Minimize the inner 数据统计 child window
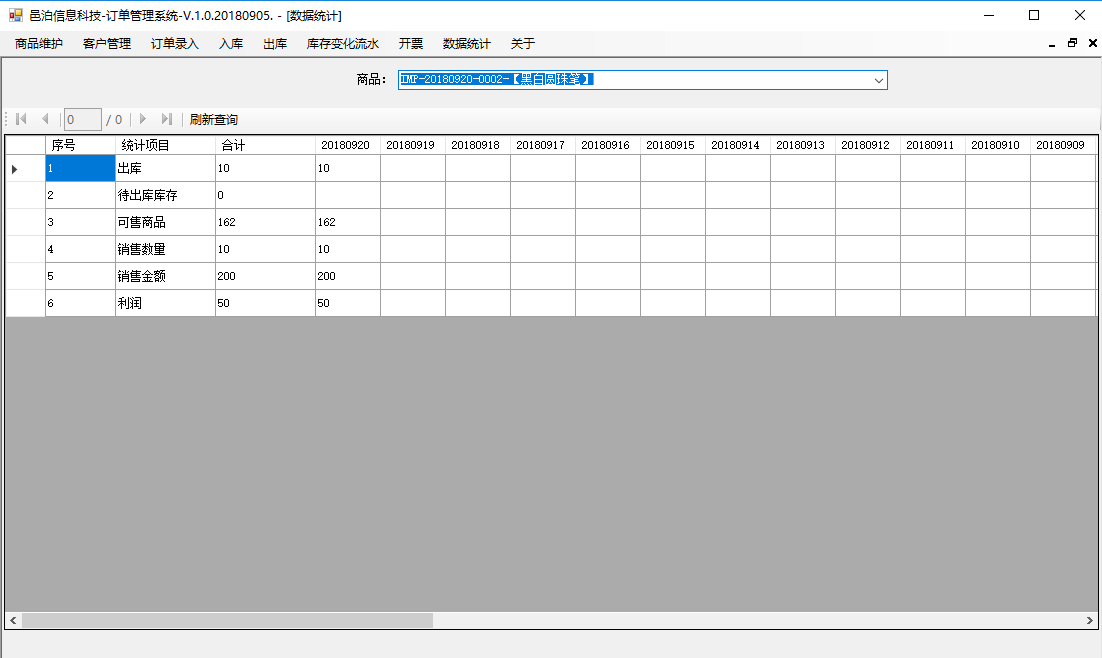The width and height of the screenshot is (1102, 658). click(1051, 44)
